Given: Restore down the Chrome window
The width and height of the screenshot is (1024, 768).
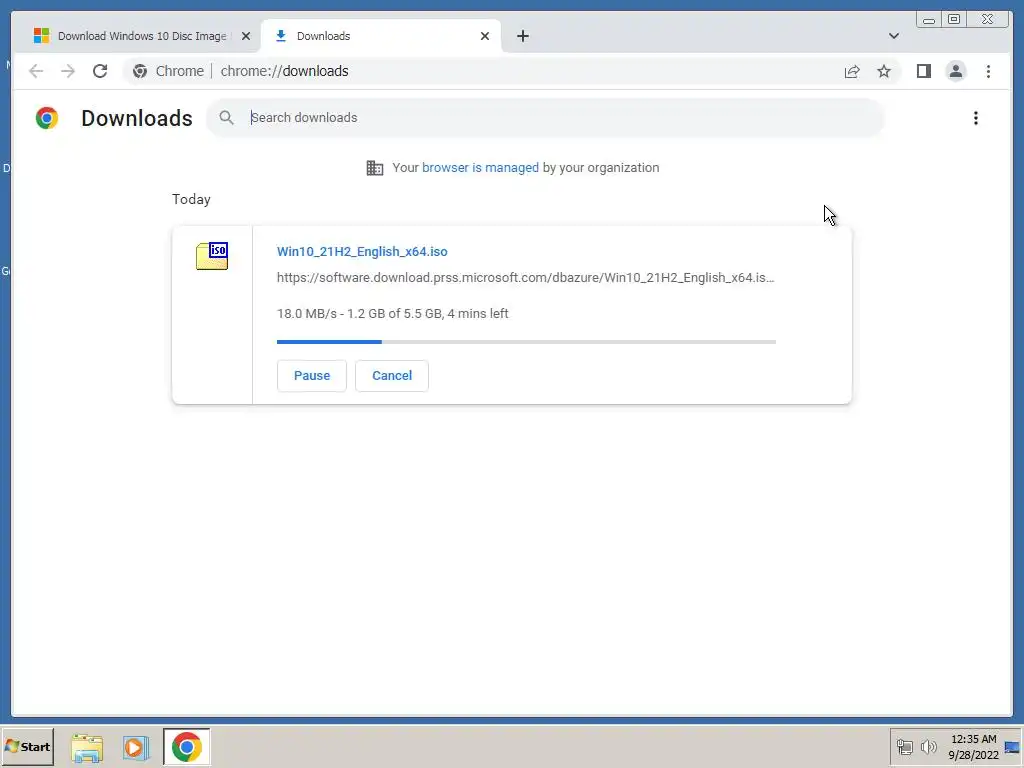Looking at the screenshot, I should click(953, 20).
